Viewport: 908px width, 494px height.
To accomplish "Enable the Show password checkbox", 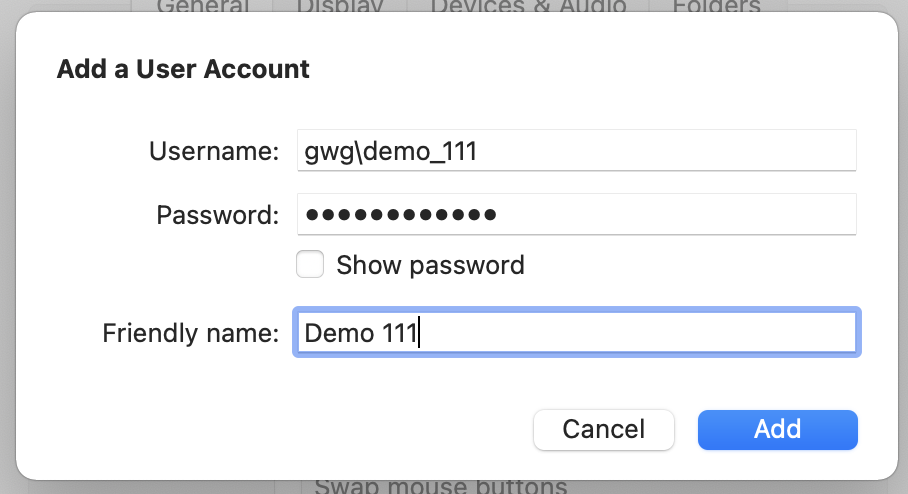I will pyautogui.click(x=310, y=264).
